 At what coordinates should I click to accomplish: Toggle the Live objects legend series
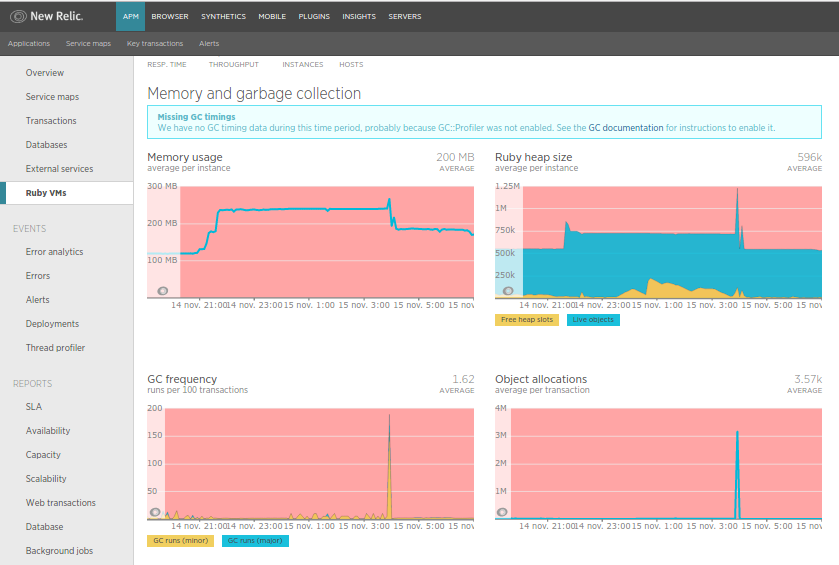(593, 320)
